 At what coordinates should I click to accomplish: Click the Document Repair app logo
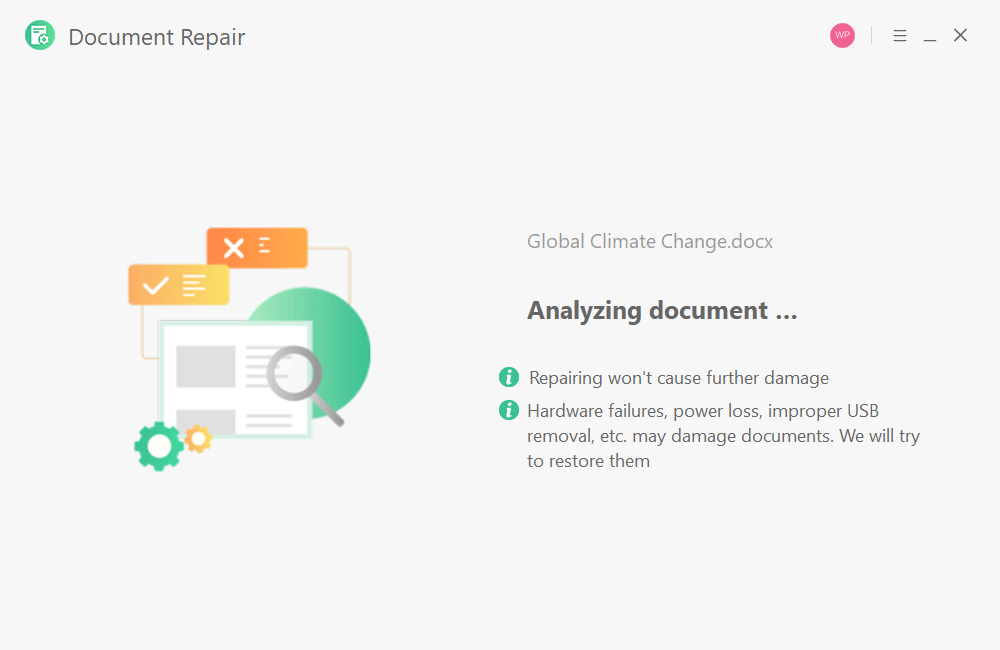[x=40, y=35]
